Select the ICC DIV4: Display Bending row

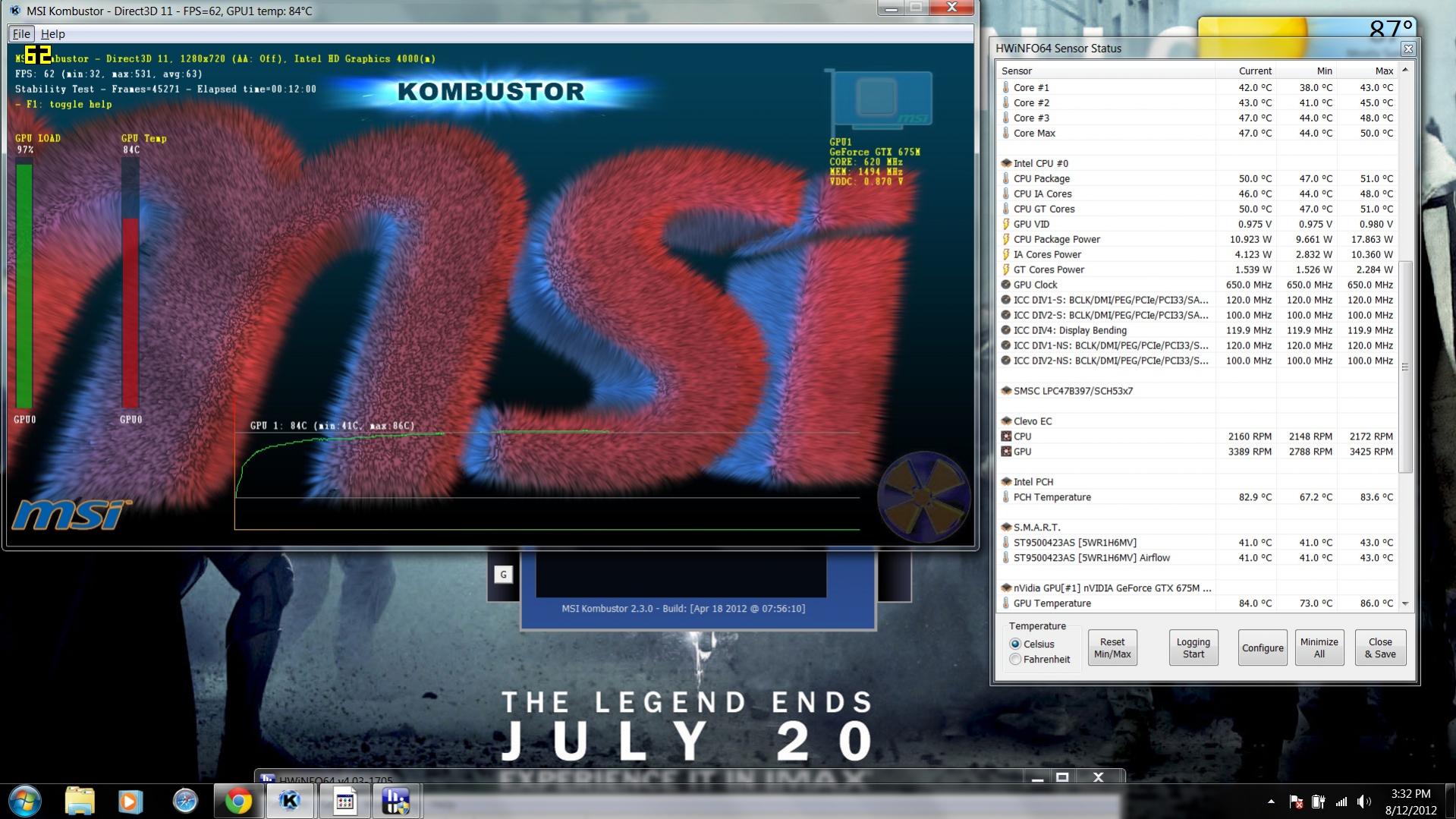1197,330
